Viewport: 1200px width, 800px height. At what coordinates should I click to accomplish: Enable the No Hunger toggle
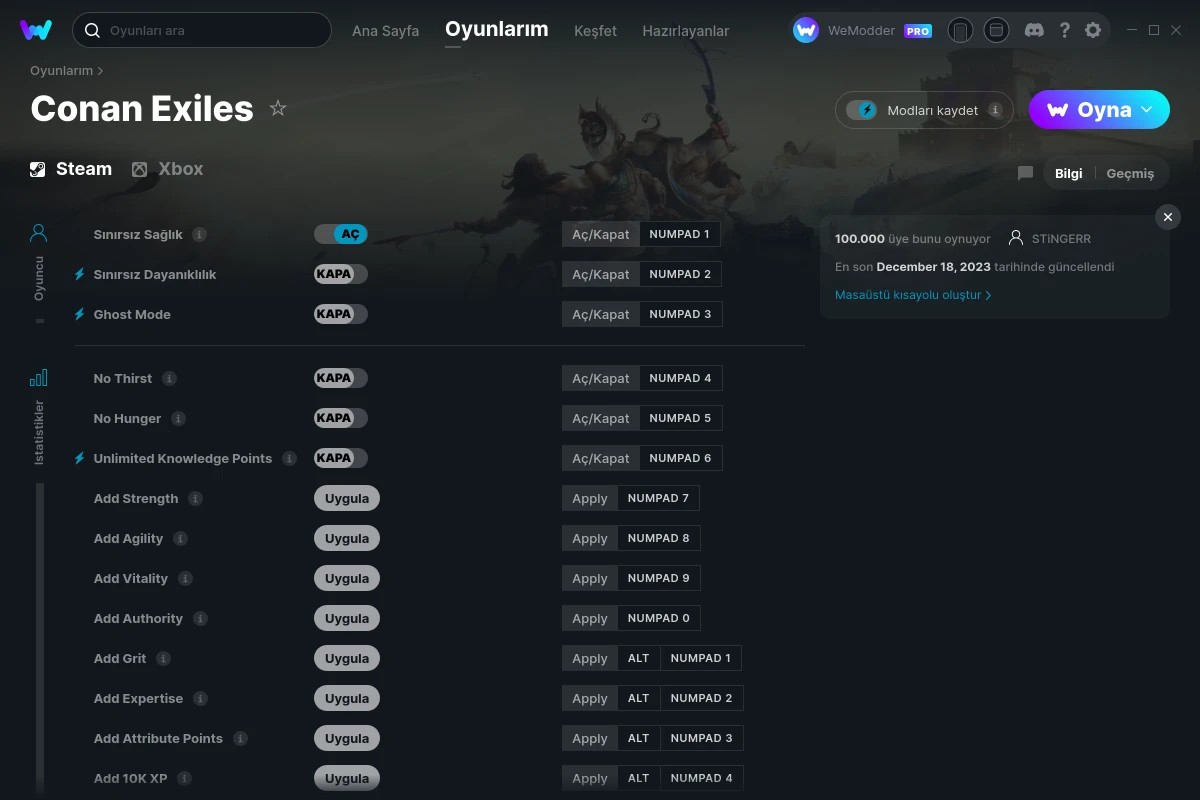click(x=341, y=418)
